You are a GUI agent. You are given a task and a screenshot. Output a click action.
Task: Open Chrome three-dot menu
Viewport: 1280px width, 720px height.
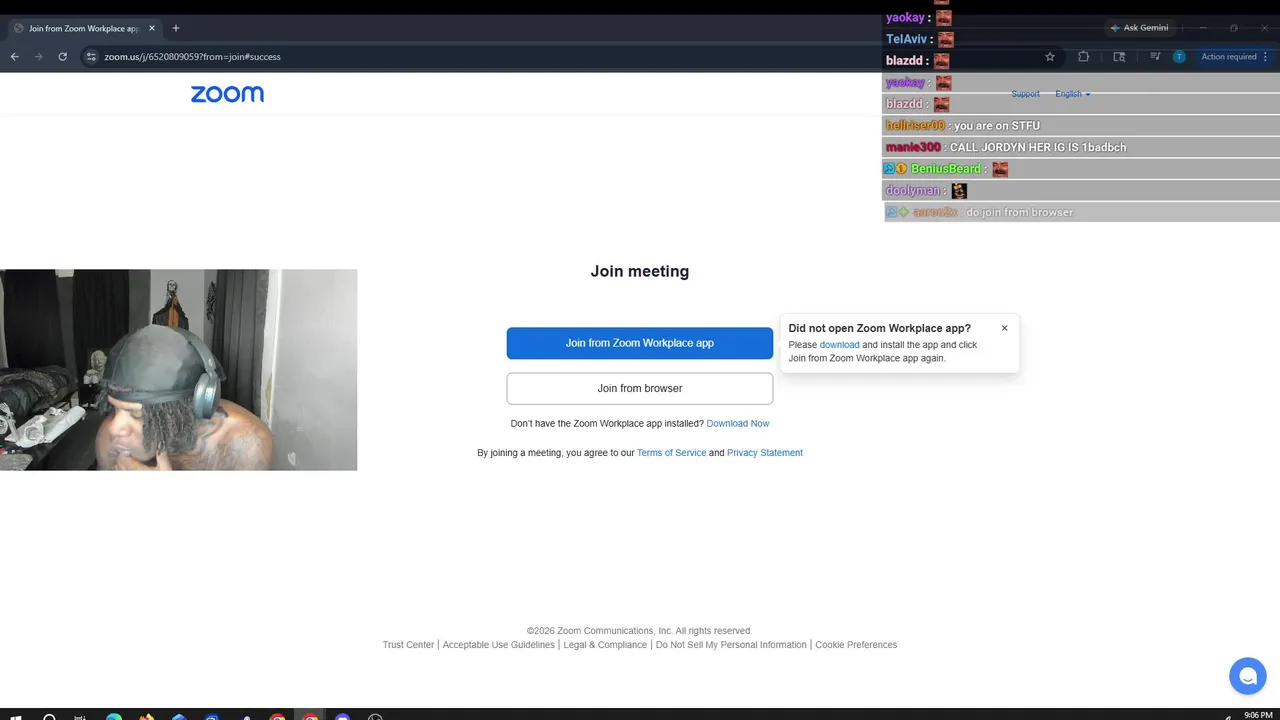click(x=1266, y=57)
